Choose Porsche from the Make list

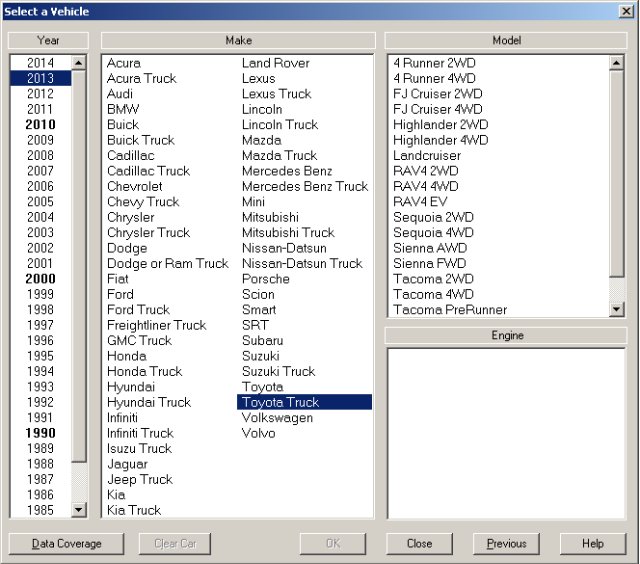266,279
